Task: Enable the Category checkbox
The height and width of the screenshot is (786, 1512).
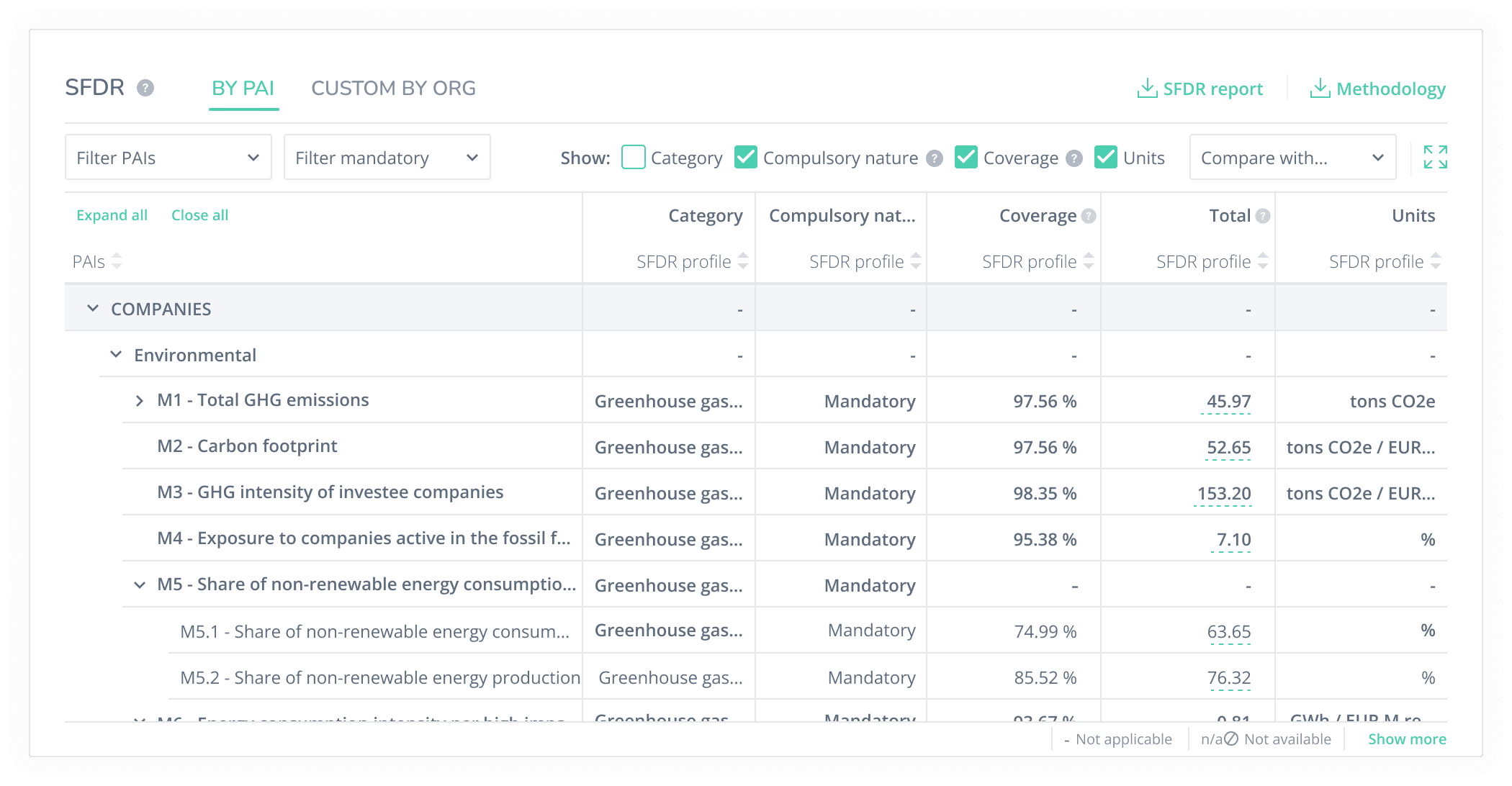Action: coord(634,158)
